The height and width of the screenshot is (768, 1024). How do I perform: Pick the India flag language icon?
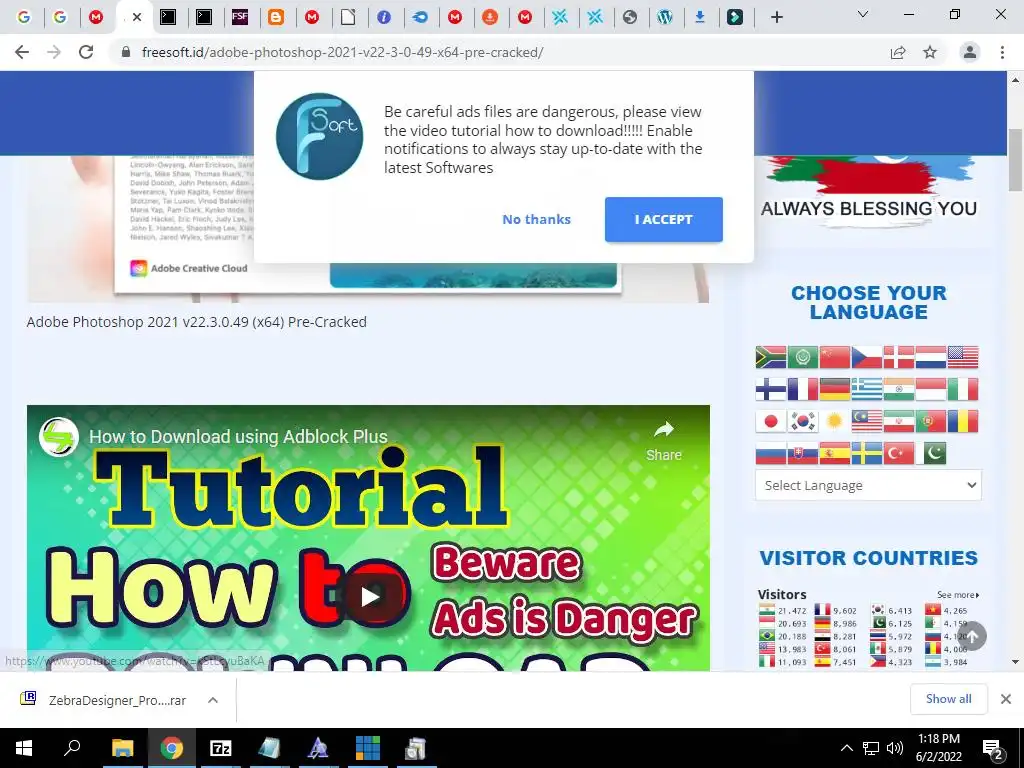coord(899,389)
